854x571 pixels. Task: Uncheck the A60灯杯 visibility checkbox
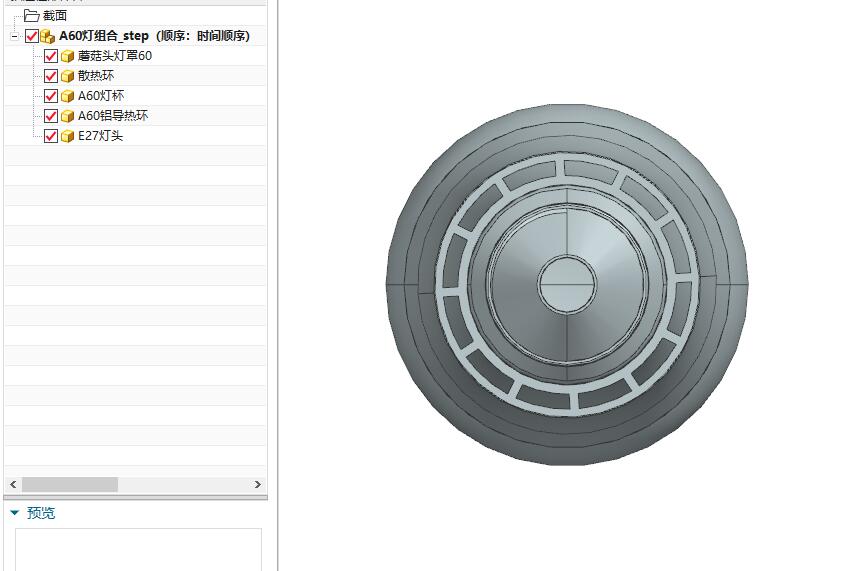pos(51,96)
